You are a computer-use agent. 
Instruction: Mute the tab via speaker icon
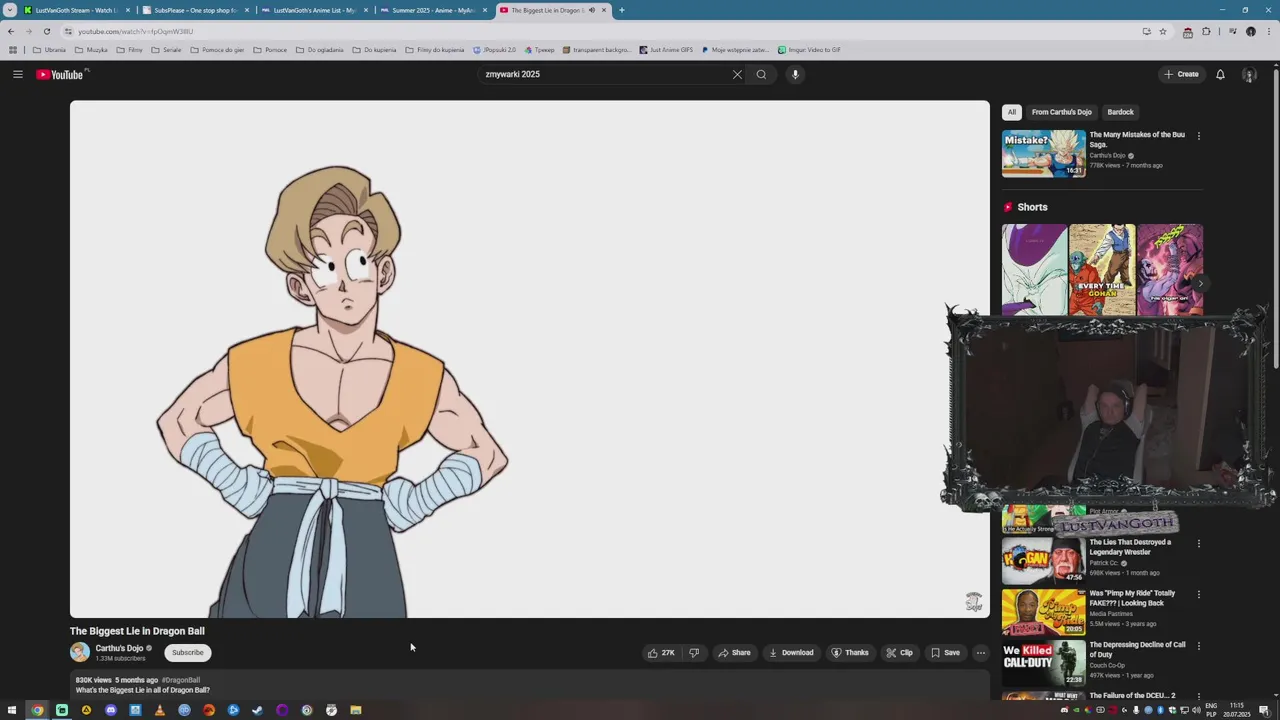(x=592, y=10)
